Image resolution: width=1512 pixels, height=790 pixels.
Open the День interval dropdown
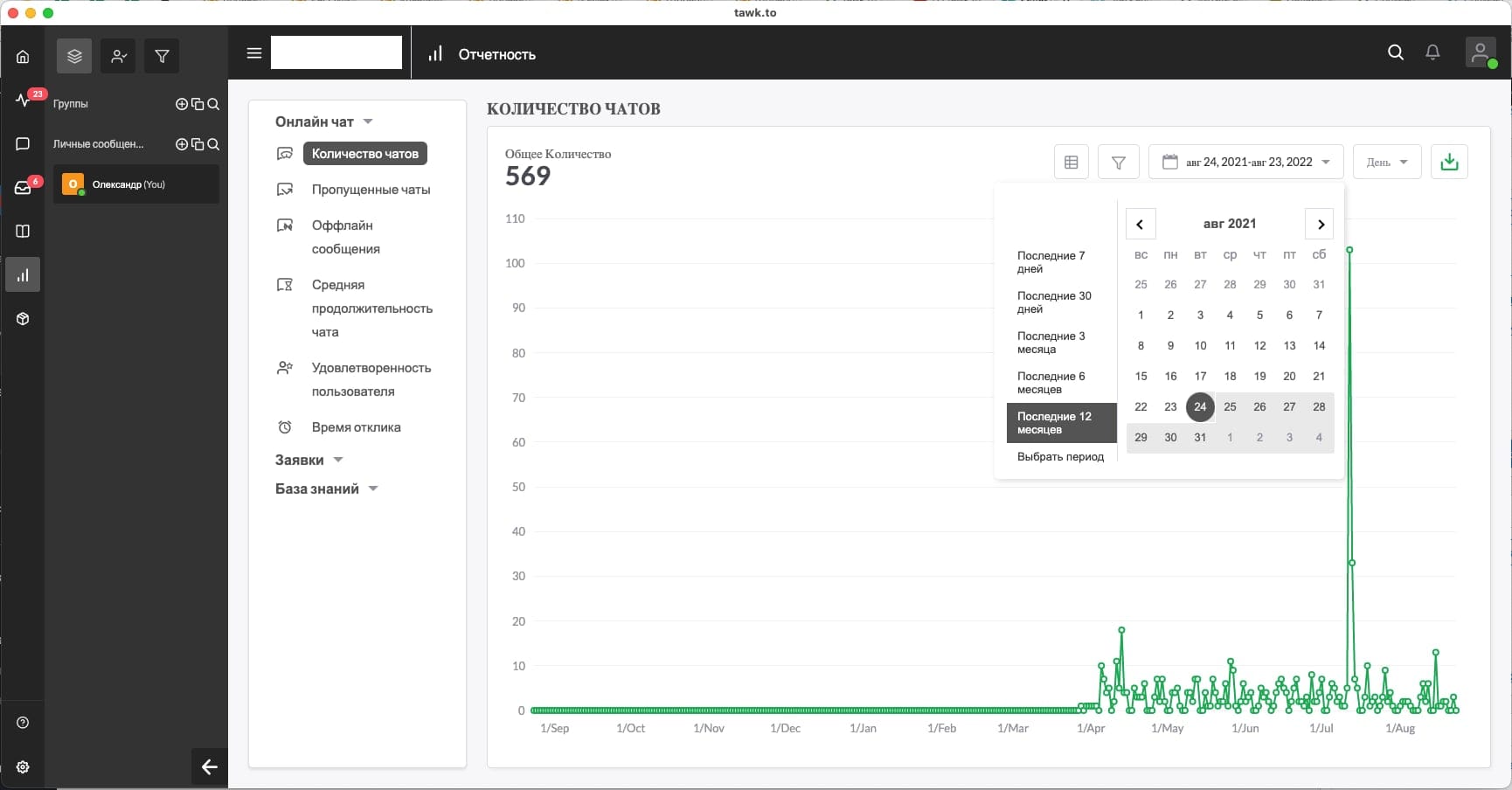(x=1387, y=162)
